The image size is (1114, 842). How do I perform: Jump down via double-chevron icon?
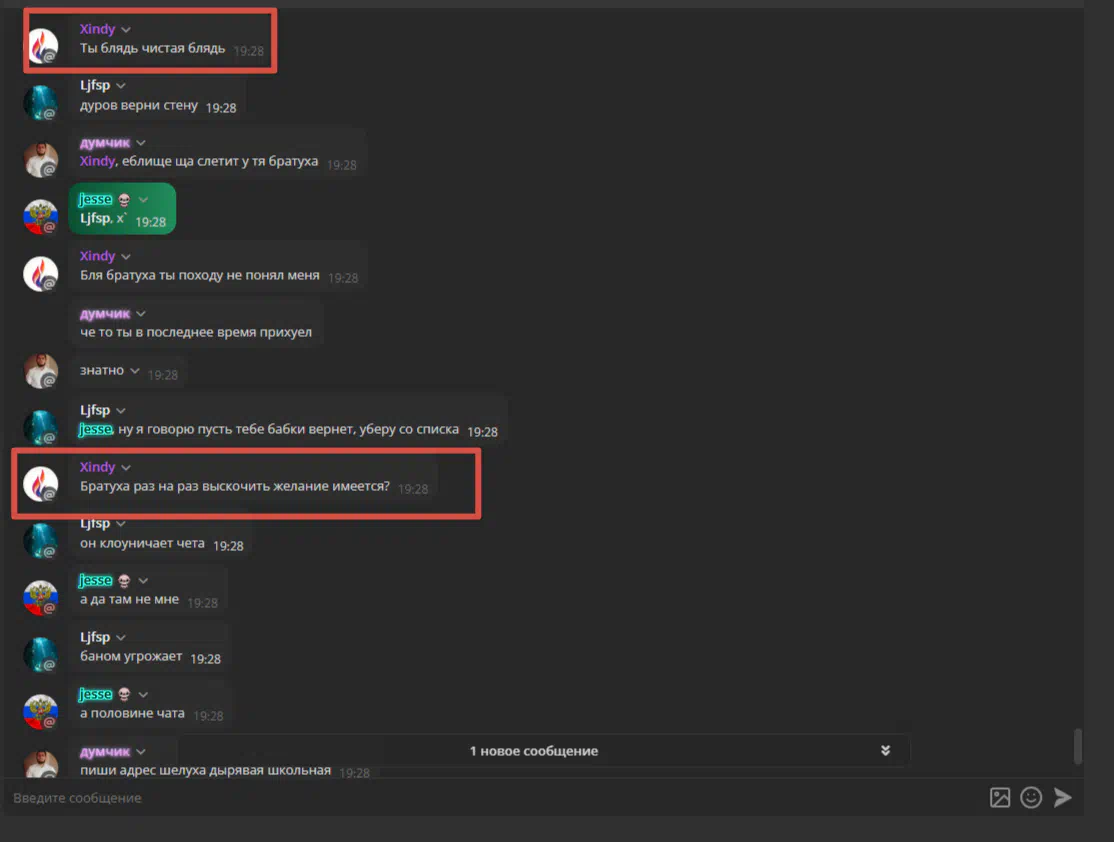point(885,750)
